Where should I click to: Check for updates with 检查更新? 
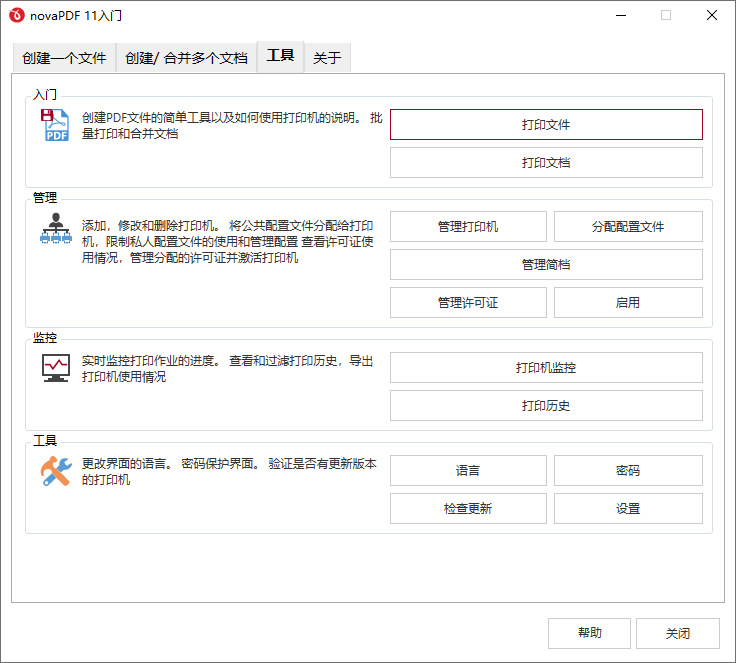(468, 509)
